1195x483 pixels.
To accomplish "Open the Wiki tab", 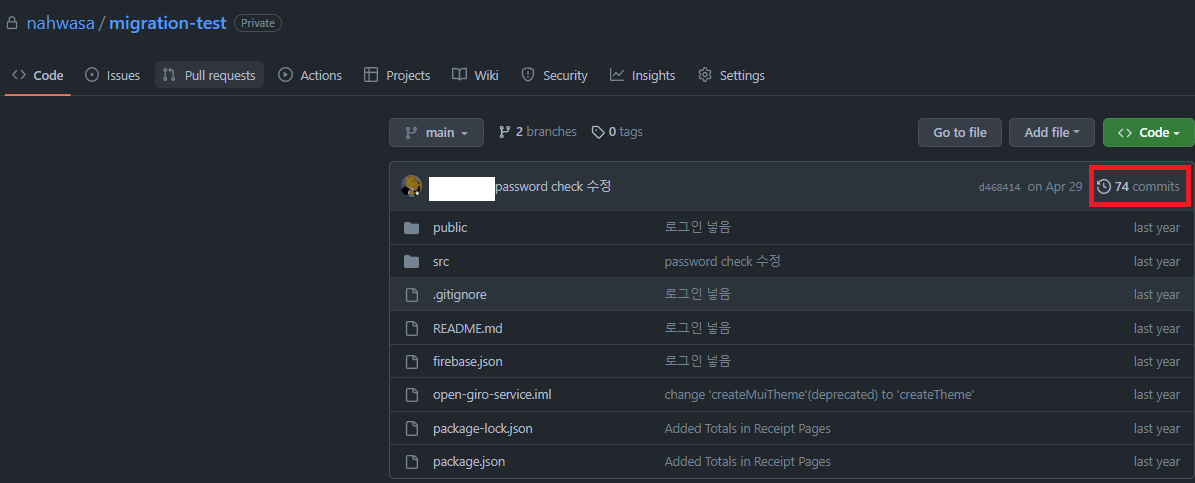I will 476,75.
